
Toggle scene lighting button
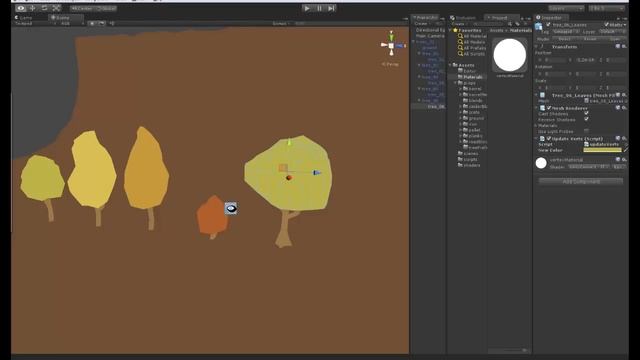(x=92, y=24)
